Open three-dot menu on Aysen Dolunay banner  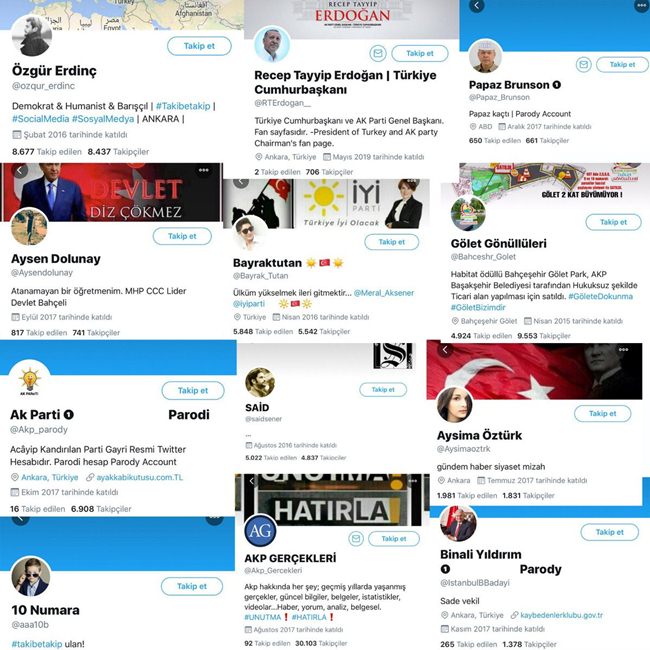(204, 170)
